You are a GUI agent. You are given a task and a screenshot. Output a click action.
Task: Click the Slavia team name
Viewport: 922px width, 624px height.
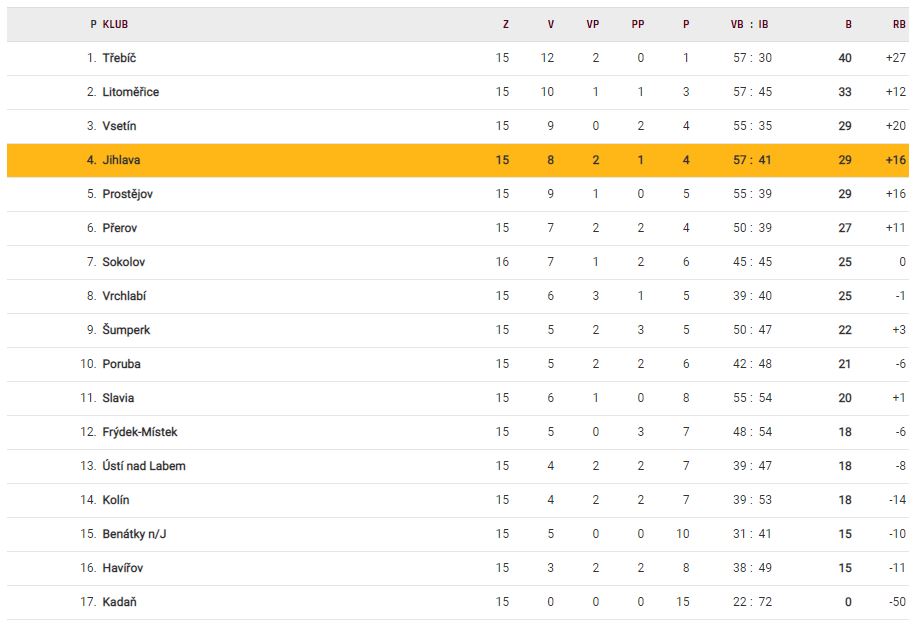118,398
